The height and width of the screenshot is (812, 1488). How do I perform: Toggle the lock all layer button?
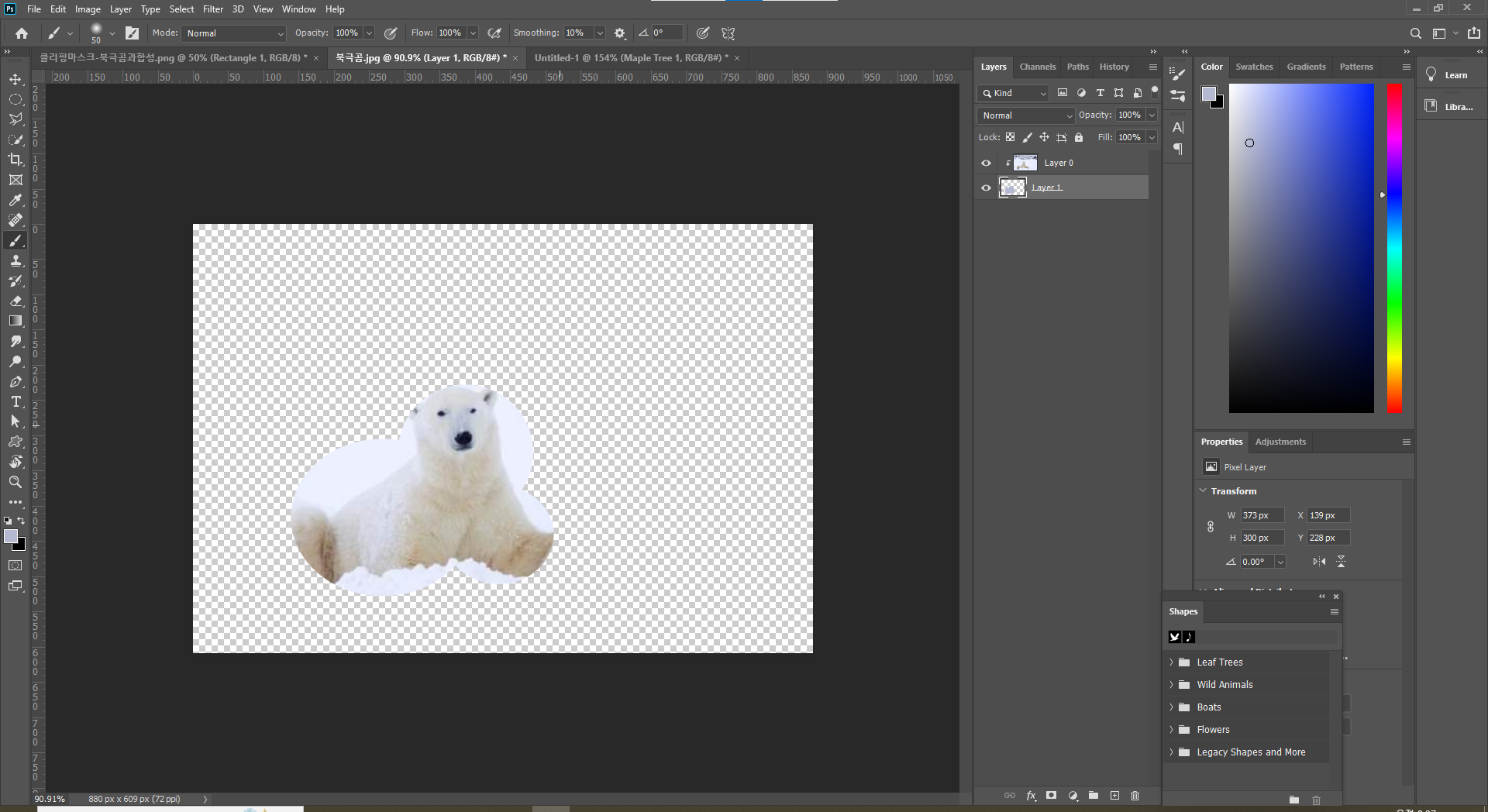point(1079,137)
